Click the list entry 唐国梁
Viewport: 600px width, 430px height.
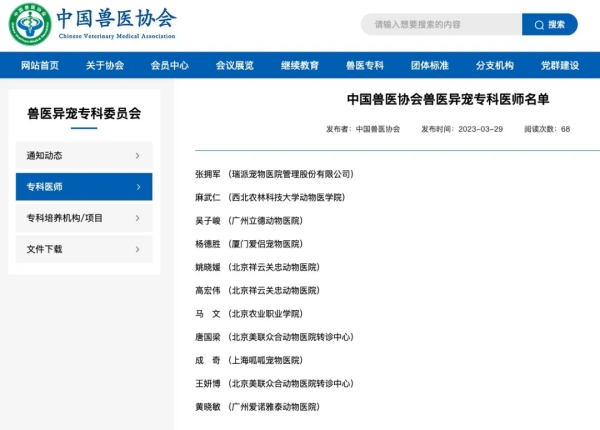point(274,337)
